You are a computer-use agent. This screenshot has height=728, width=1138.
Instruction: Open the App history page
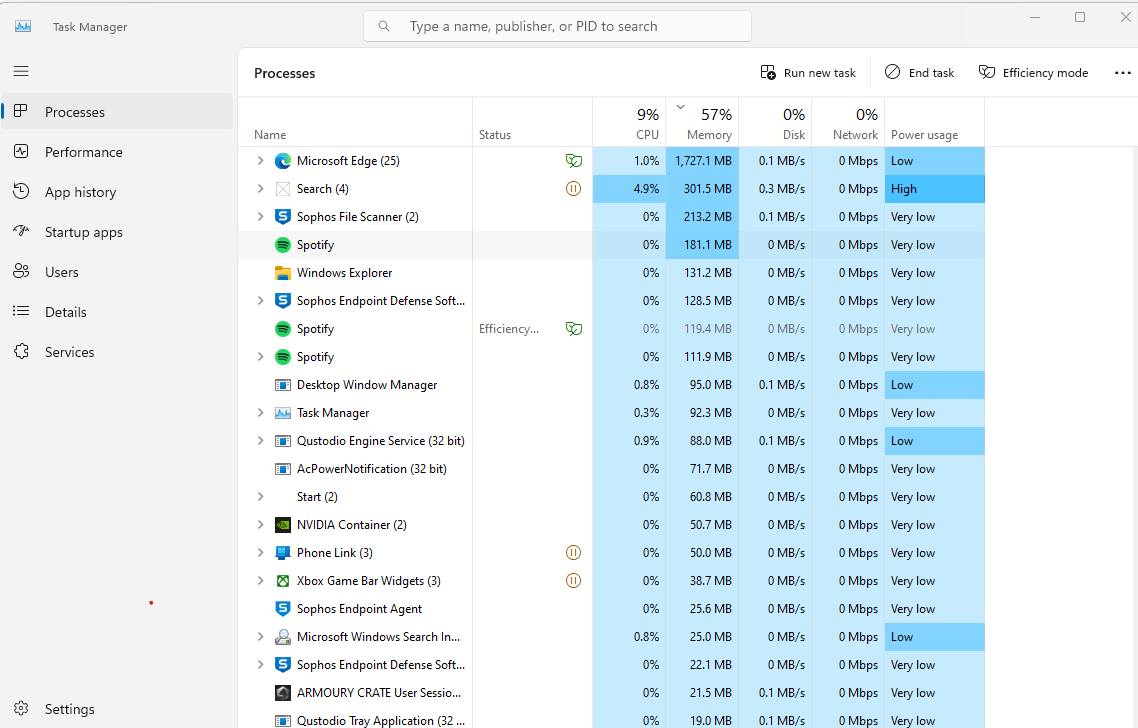(118, 192)
